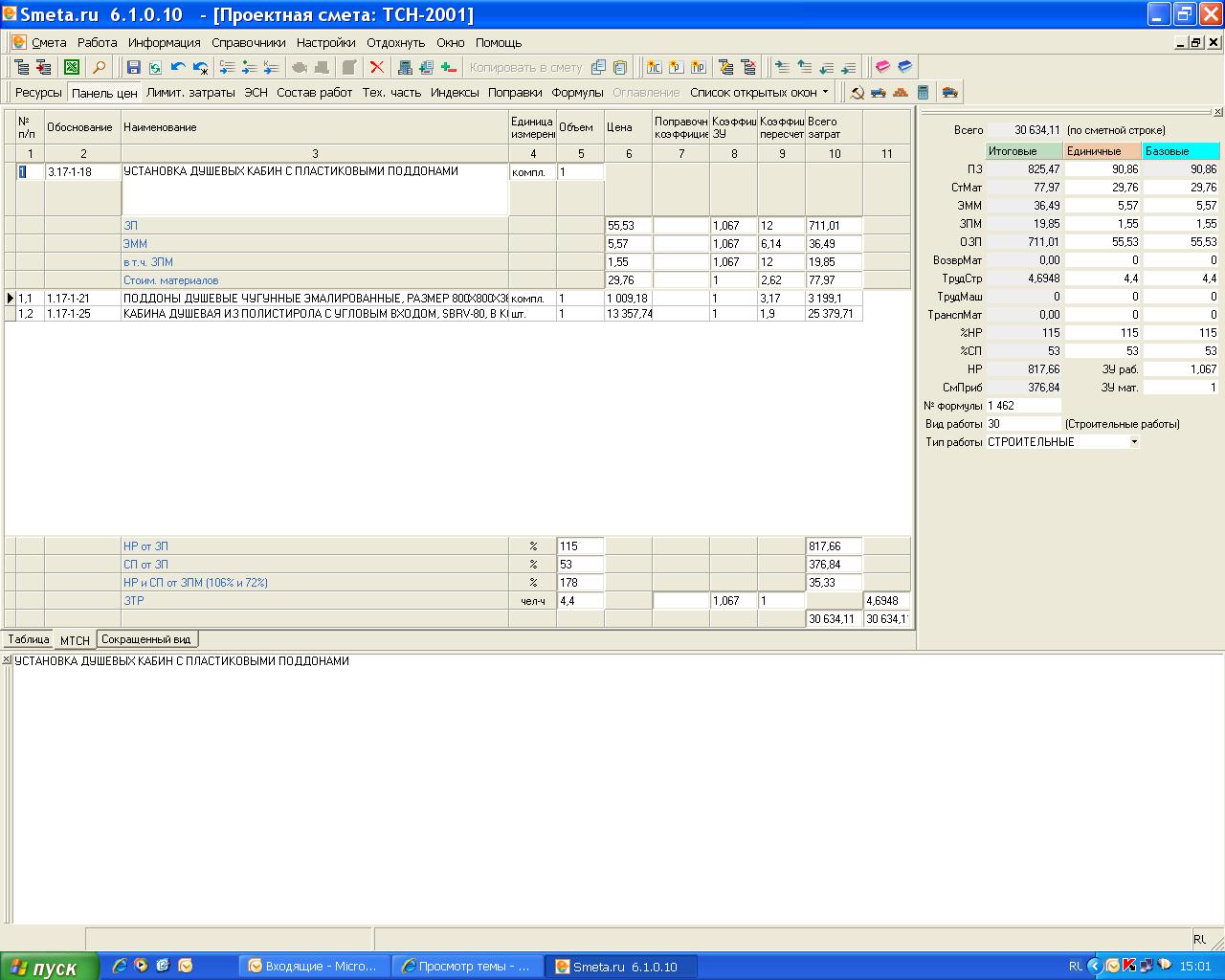
Task: Click the Состав работ button
Action: click(315, 93)
